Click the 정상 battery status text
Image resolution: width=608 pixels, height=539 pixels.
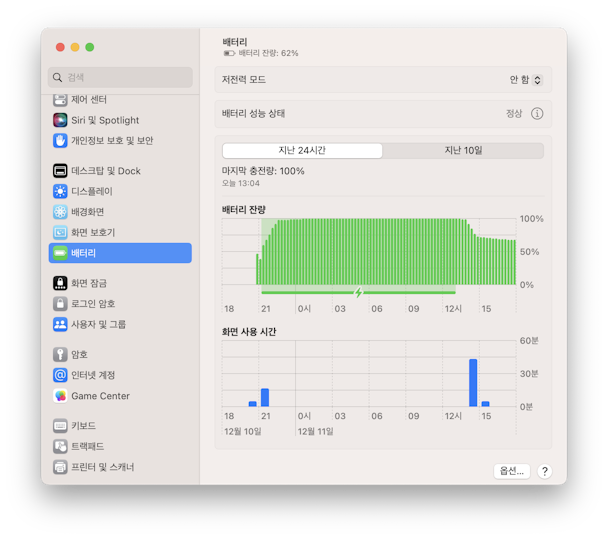[514, 114]
